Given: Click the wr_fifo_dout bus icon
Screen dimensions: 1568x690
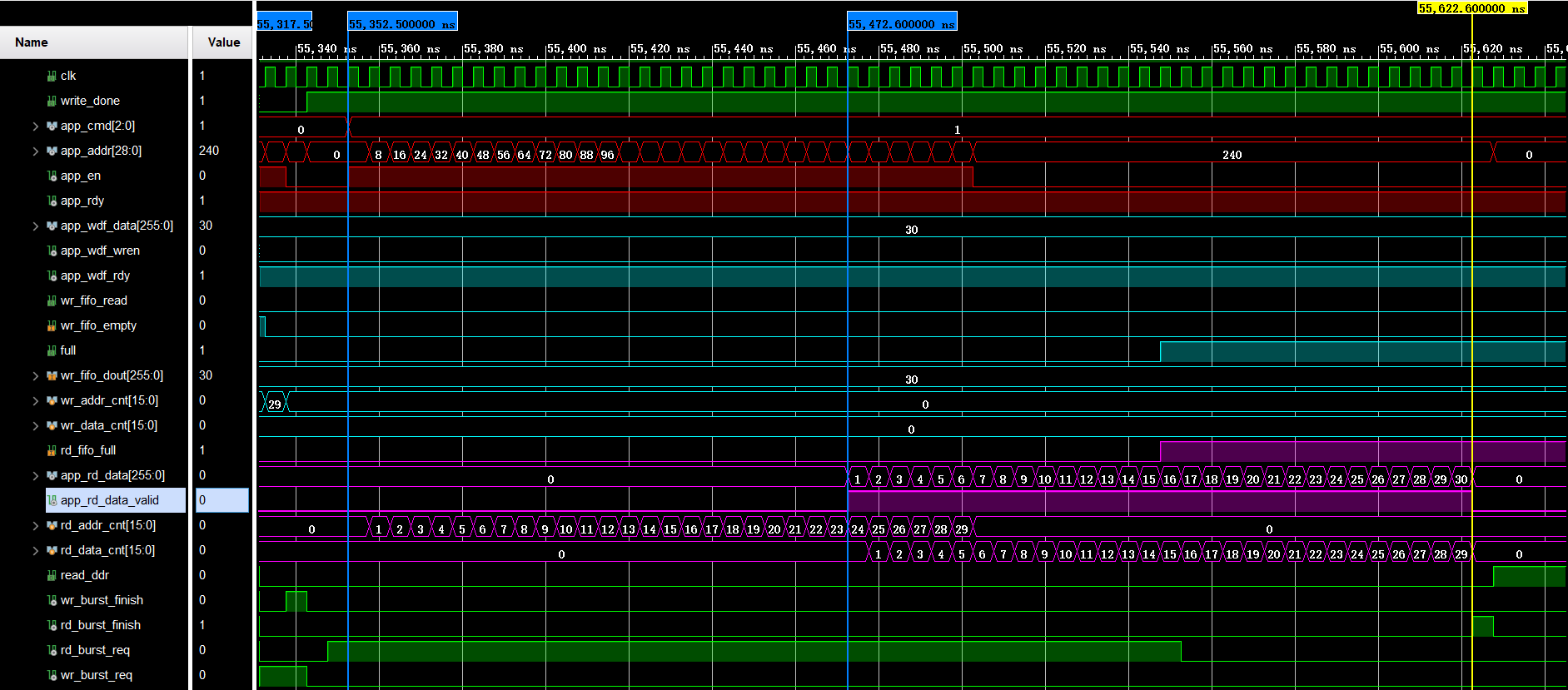Looking at the screenshot, I should point(52,375).
